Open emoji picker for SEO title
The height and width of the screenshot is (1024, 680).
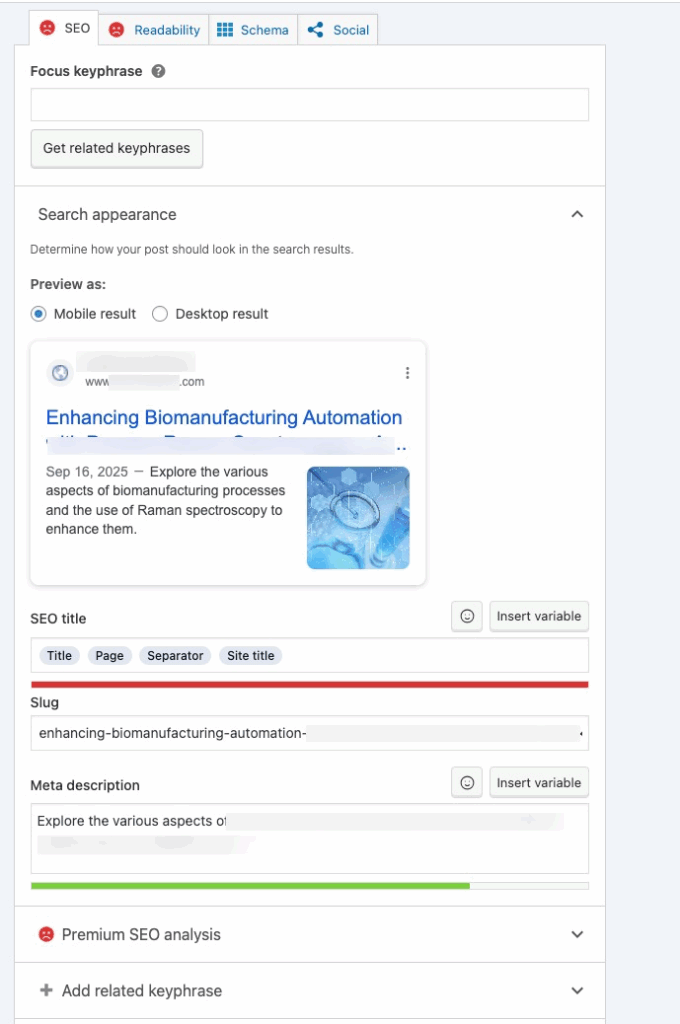click(466, 617)
